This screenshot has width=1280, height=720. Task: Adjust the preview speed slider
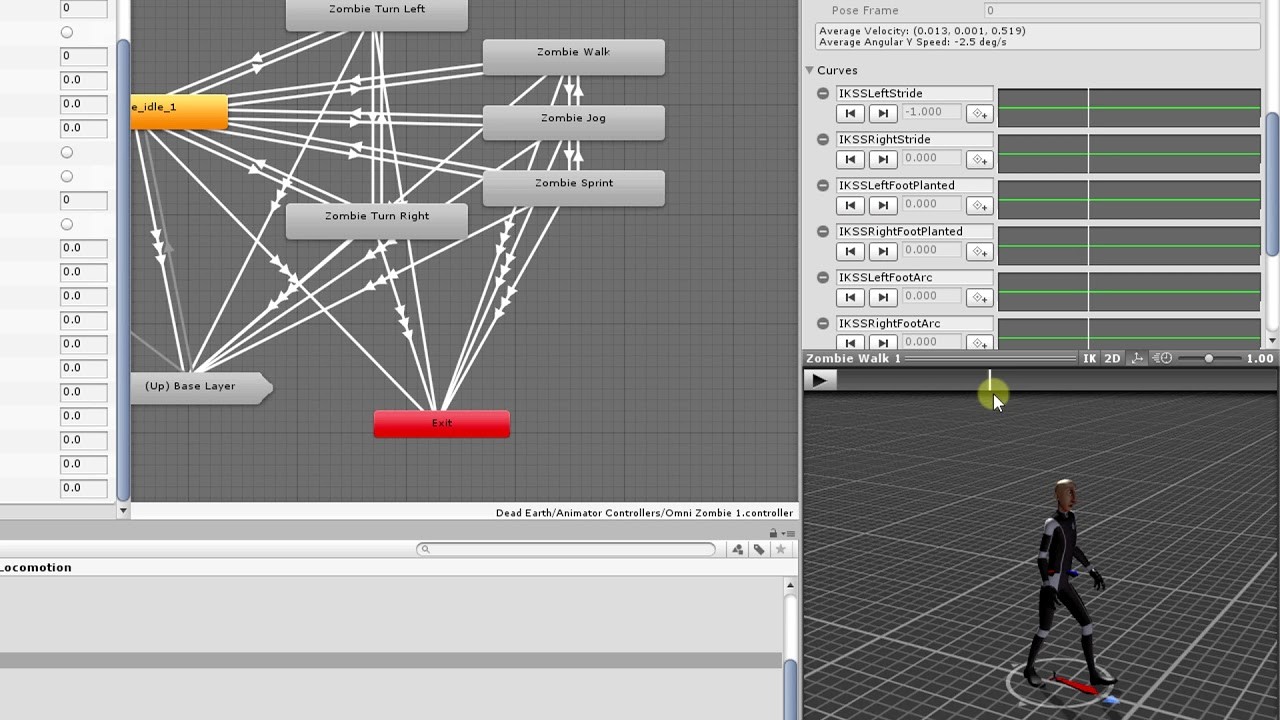click(1208, 358)
